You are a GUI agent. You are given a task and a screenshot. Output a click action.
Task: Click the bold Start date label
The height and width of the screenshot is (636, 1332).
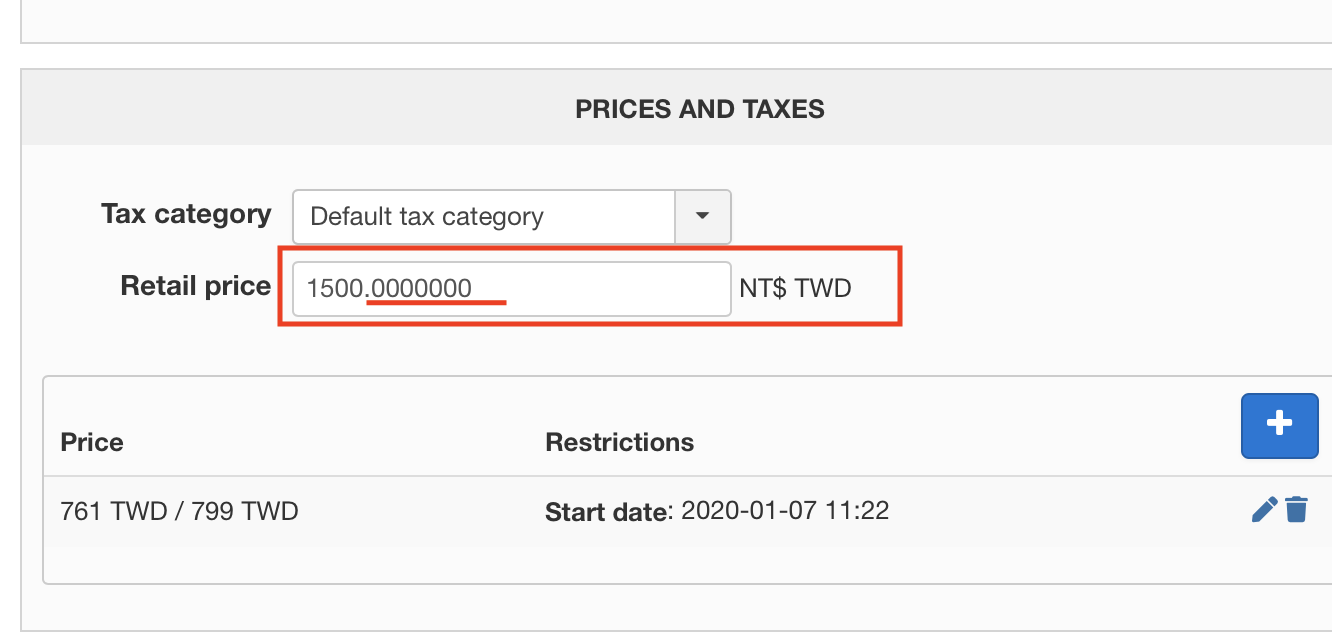[605, 513]
